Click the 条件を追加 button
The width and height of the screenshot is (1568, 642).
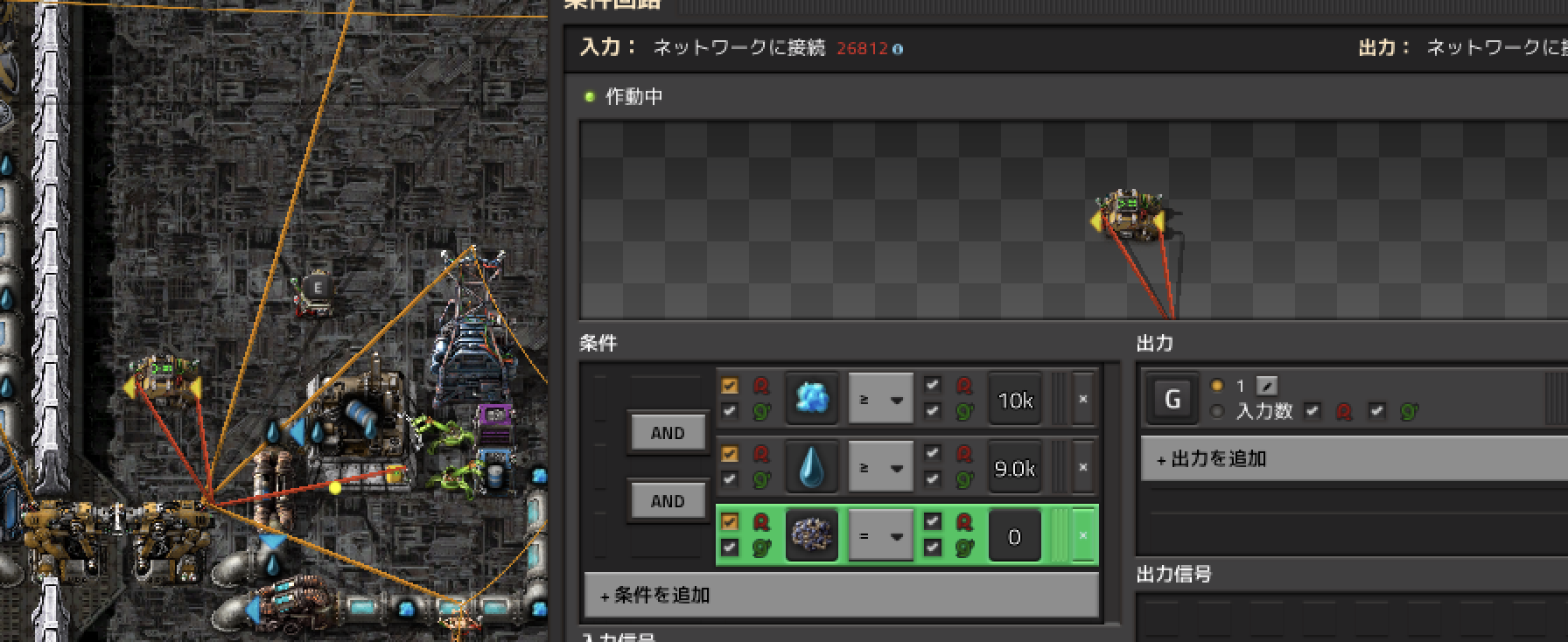click(841, 596)
